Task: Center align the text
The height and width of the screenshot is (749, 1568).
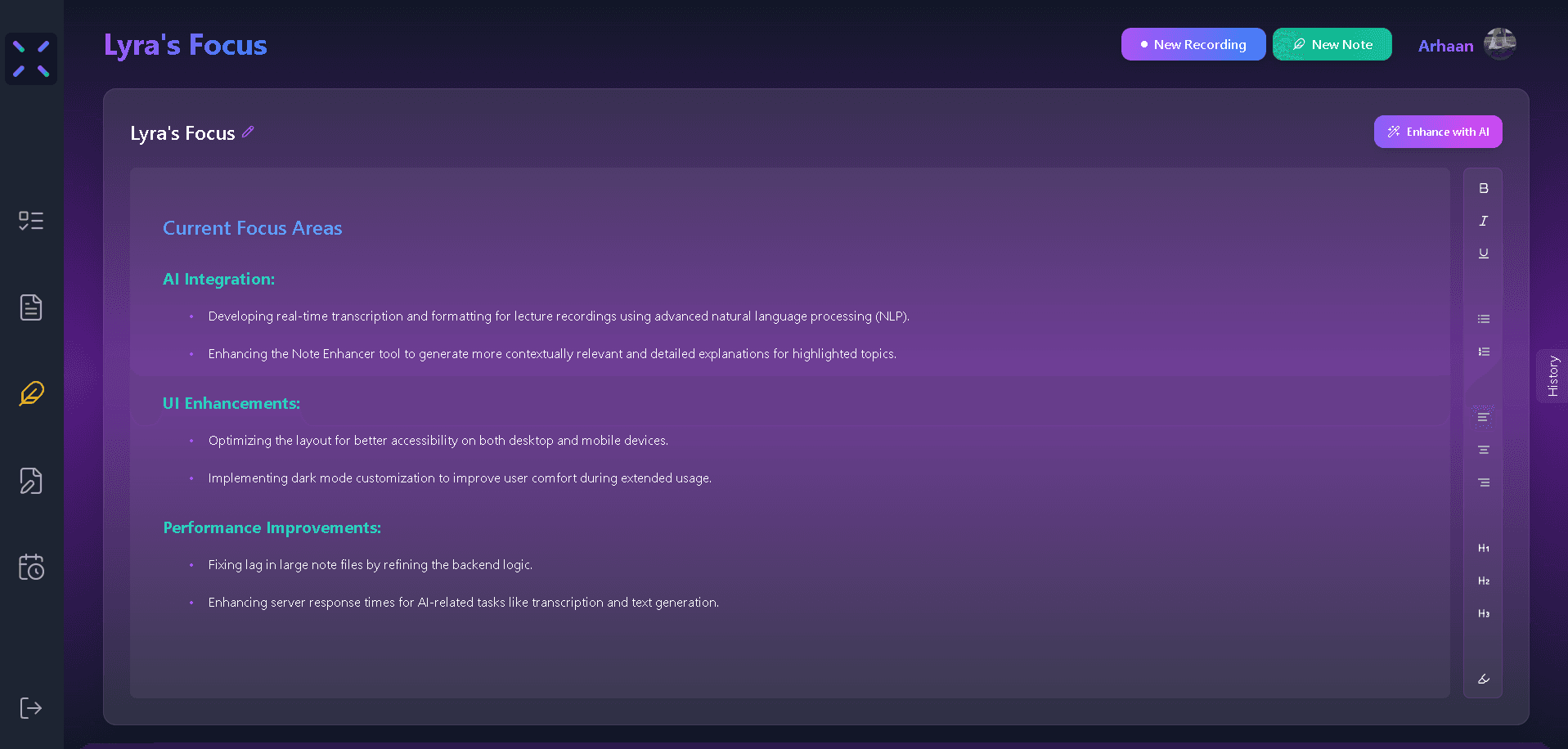Action: pyautogui.click(x=1483, y=450)
